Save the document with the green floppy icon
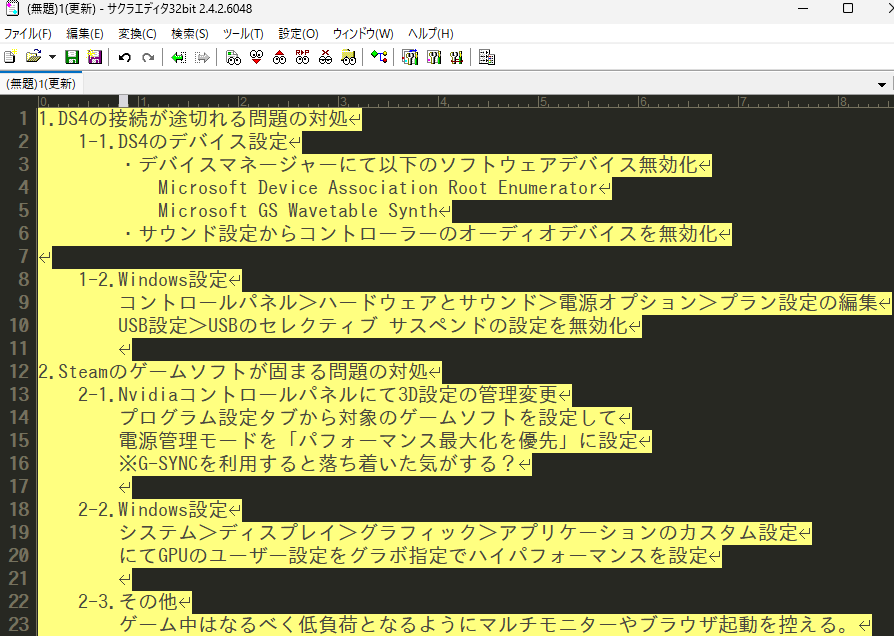Viewport: 894px width, 636px height. [72, 57]
